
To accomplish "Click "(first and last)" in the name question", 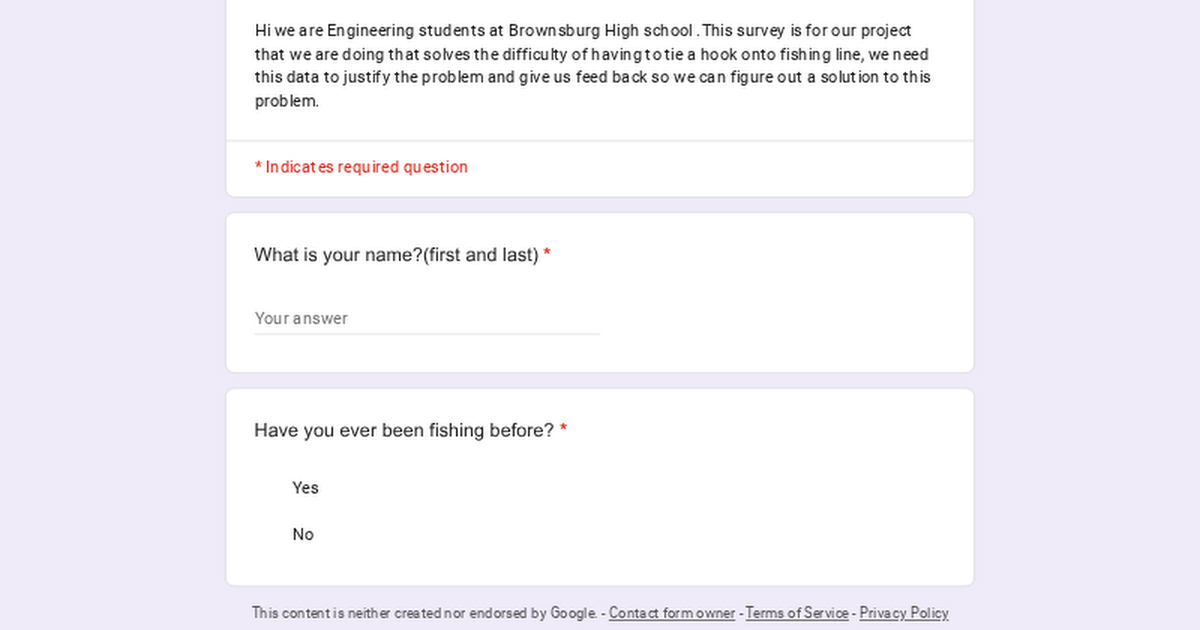I will 481,255.
